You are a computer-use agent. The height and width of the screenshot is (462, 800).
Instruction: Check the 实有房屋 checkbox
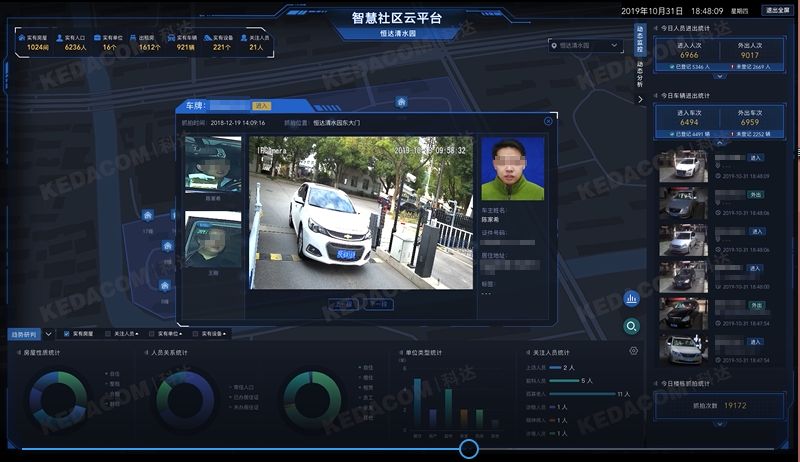(x=66, y=334)
